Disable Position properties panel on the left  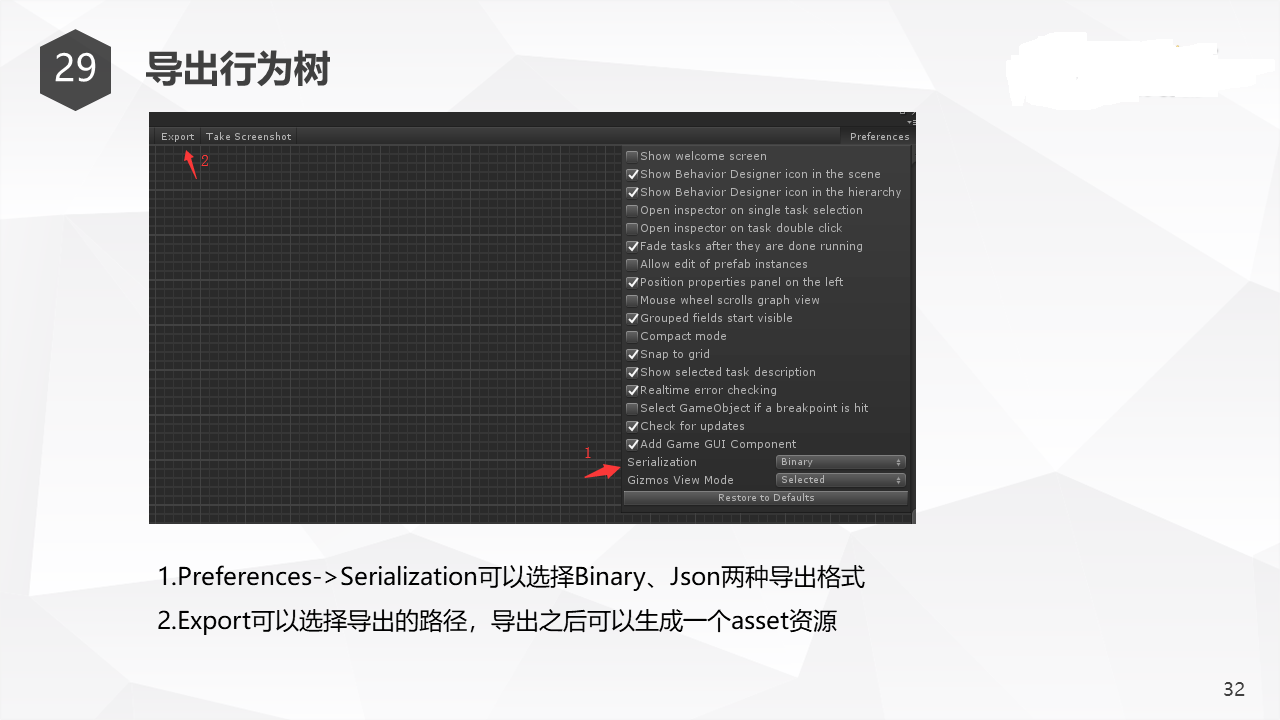(631, 282)
